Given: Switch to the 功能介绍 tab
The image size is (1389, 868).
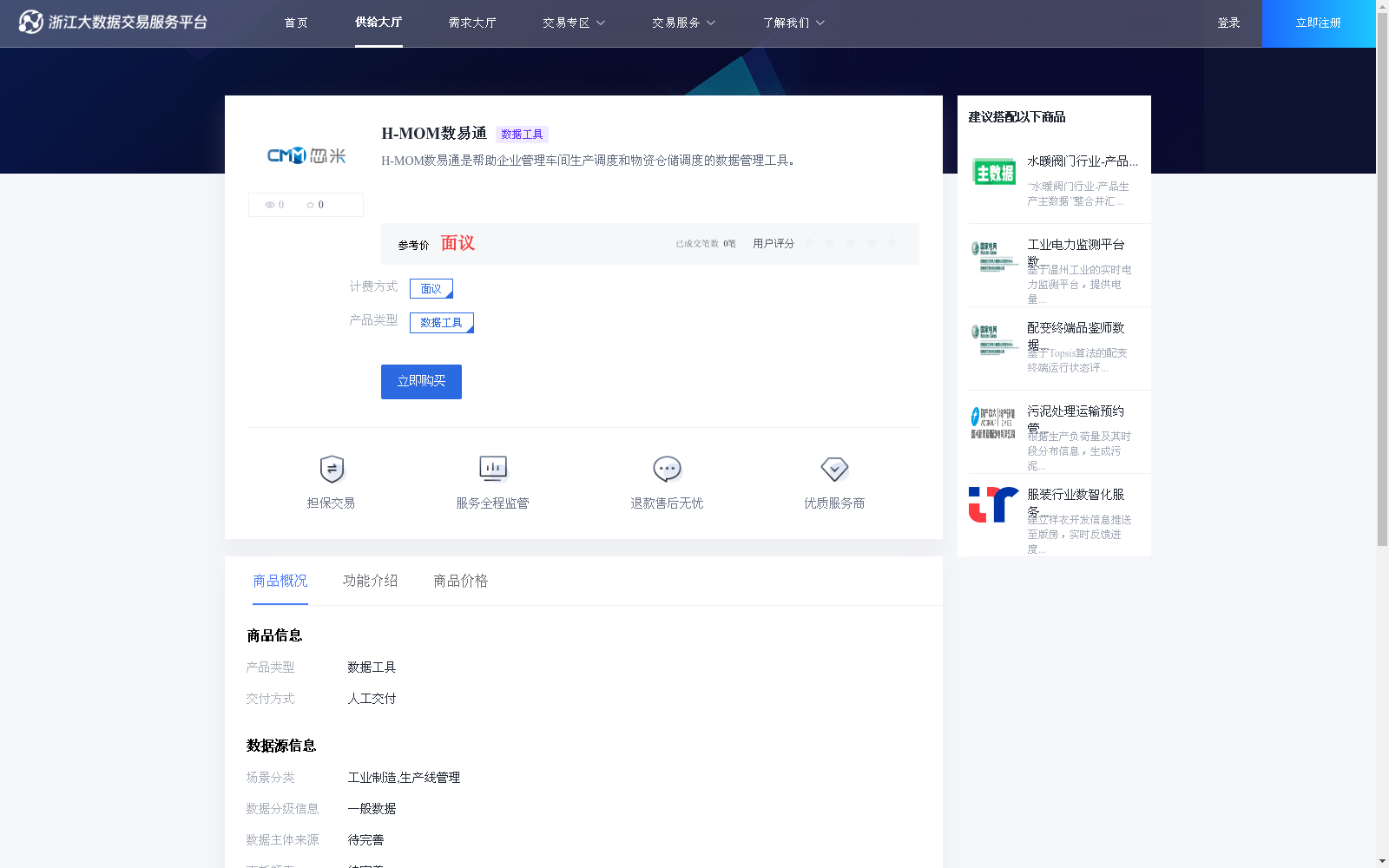Looking at the screenshot, I should point(371,581).
